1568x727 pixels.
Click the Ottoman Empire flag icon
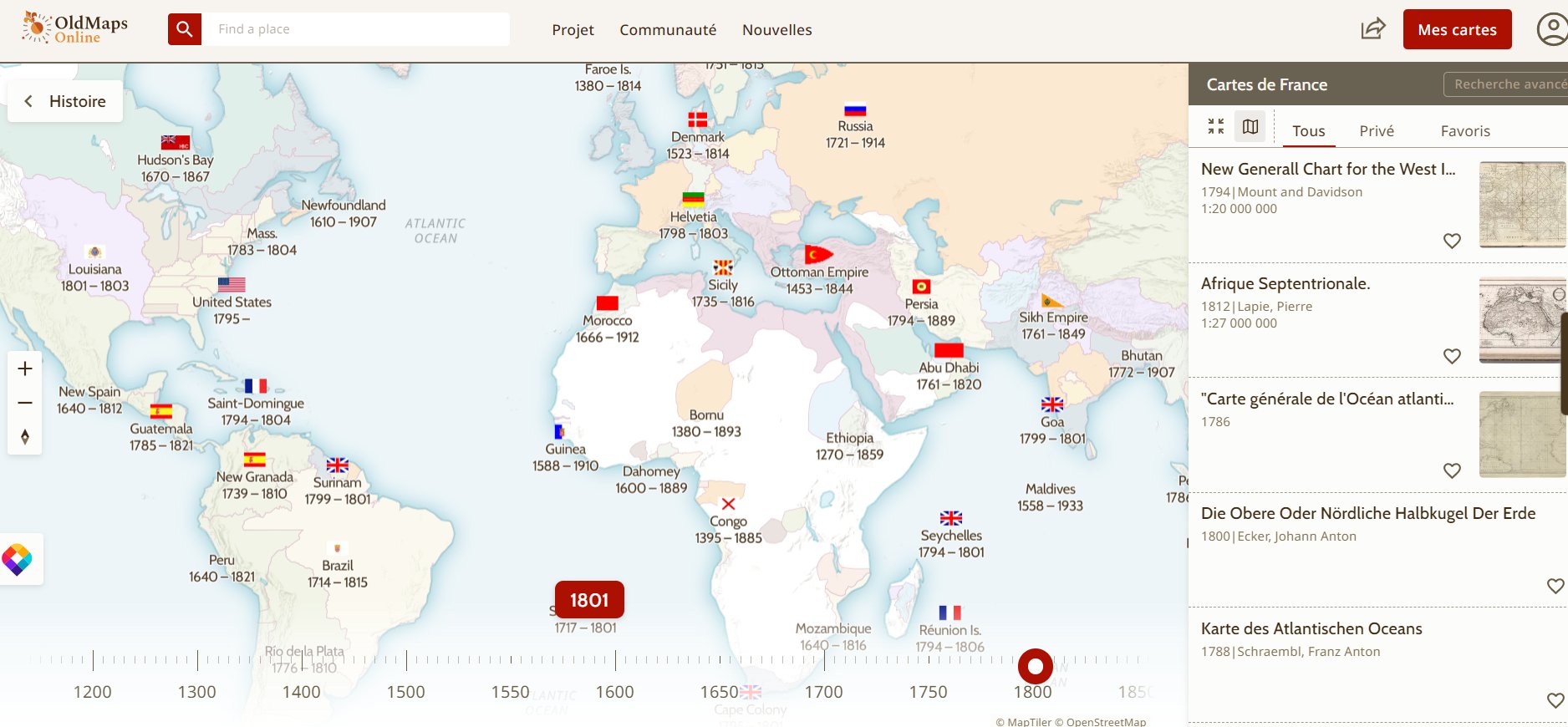818,254
